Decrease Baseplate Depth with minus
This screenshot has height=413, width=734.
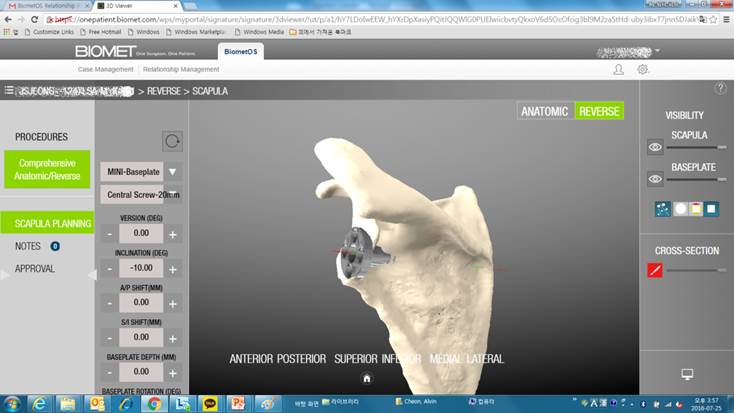point(110,373)
